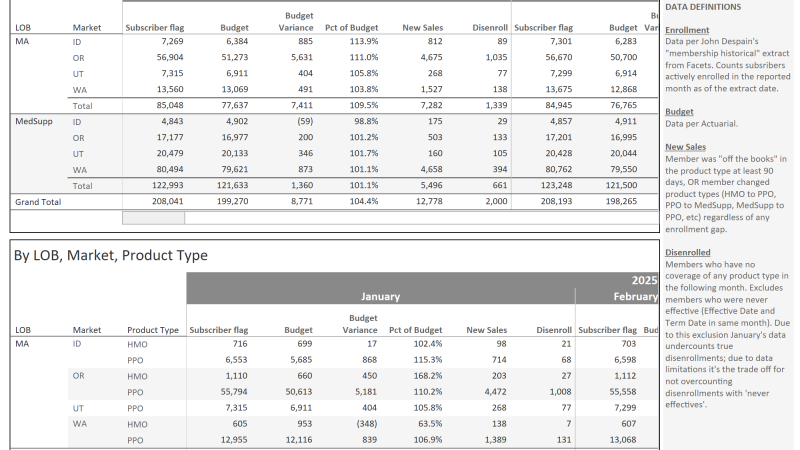Click the Disenrolled definition heading
Image resolution: width=800 pixels, height=450 pixels.
688,253
